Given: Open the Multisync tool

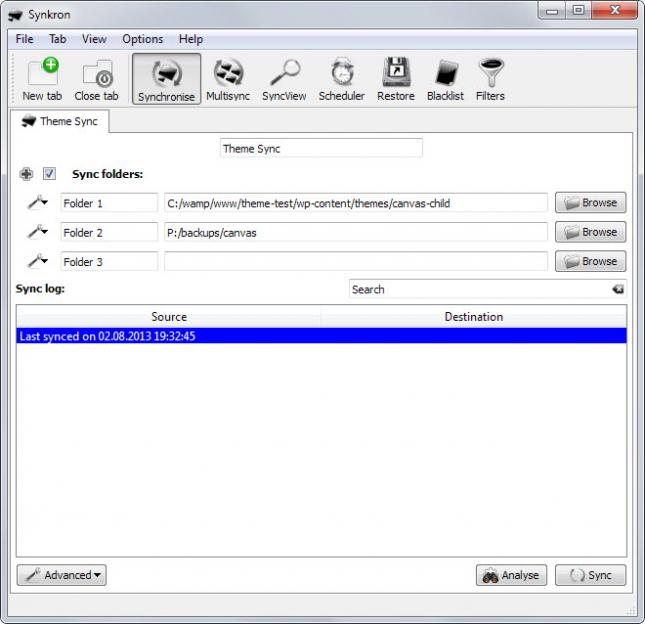Looking at the screenshot, I should point(228,79).
